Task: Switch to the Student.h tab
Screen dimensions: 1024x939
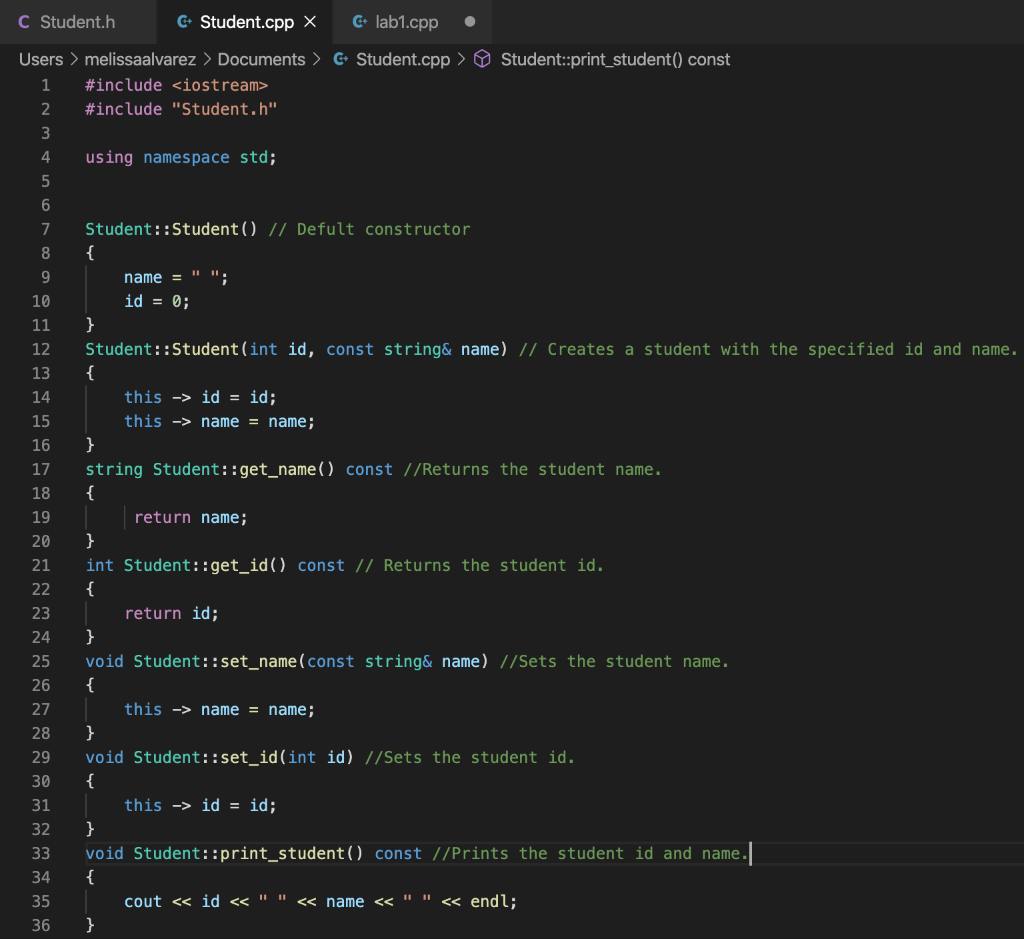Action: coord(77,22)
